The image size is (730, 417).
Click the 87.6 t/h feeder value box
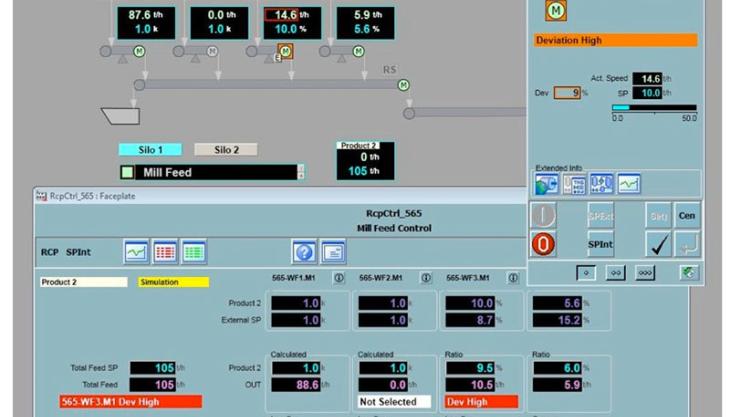point(146,22)
